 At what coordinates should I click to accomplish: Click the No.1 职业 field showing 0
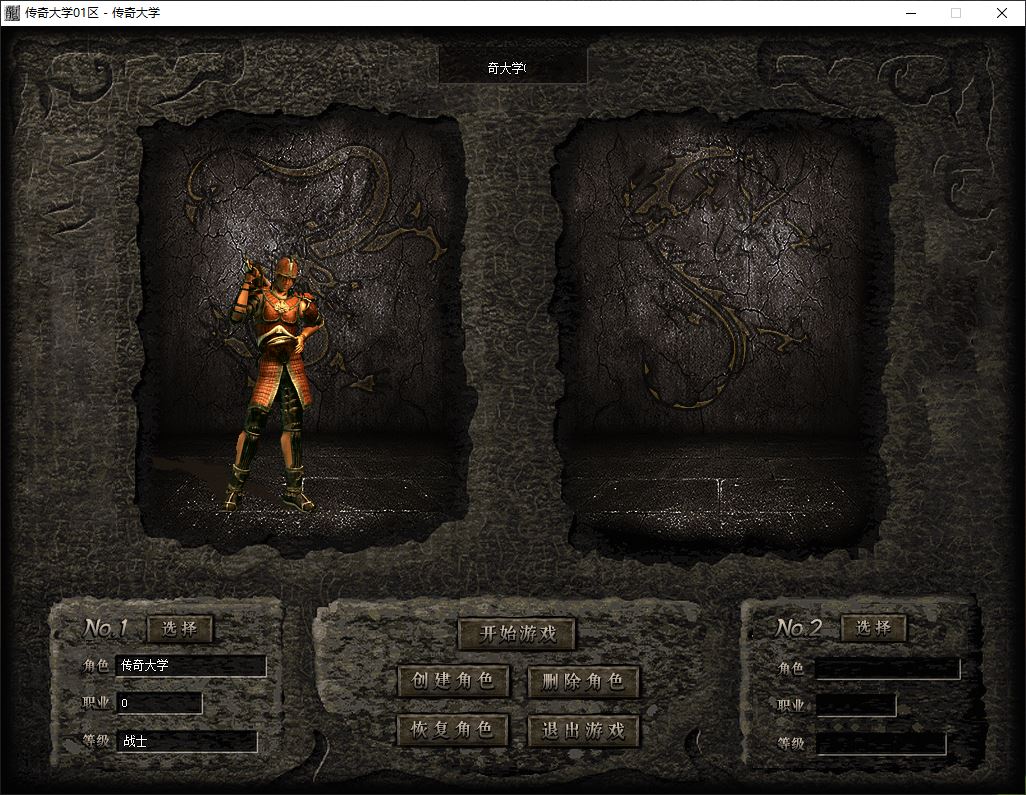coord(159,704)
